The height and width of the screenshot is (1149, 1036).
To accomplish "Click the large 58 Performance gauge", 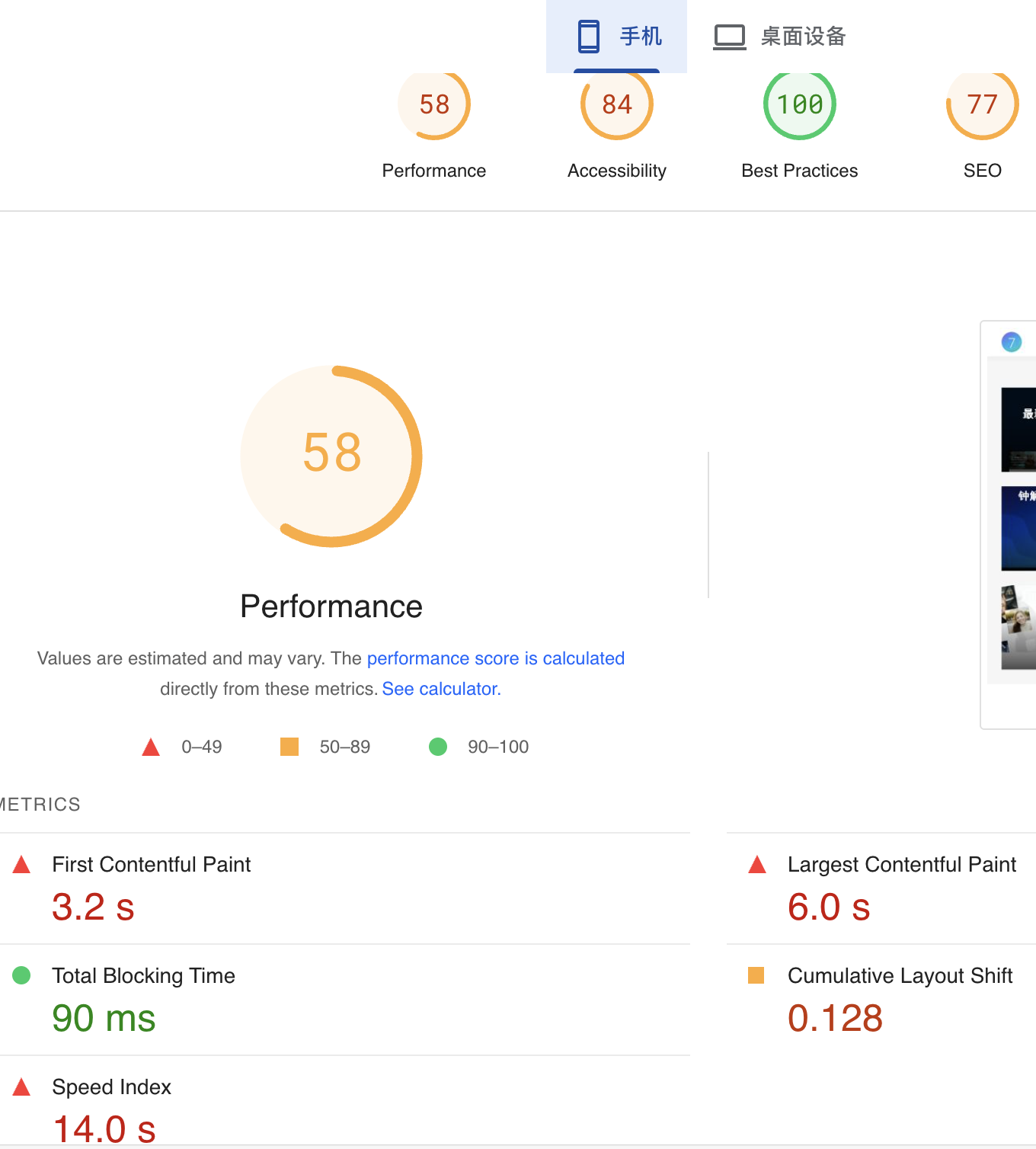I will (331, 456).
